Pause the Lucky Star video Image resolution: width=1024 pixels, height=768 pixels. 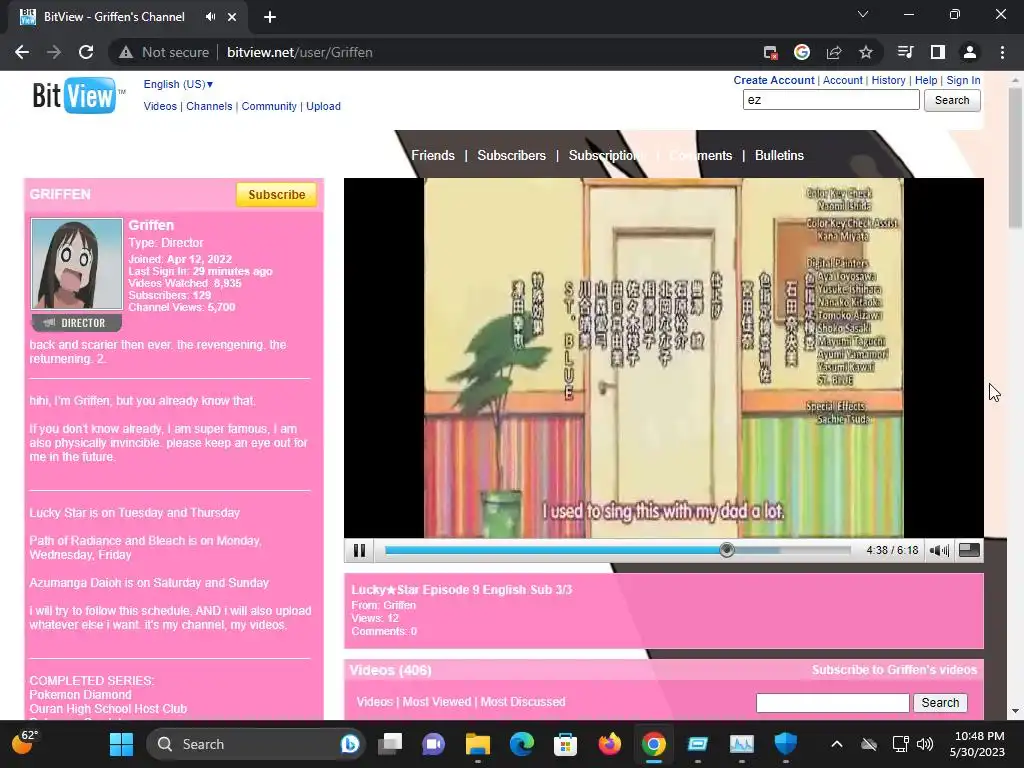pyautogui.click(x=359, y=551)
